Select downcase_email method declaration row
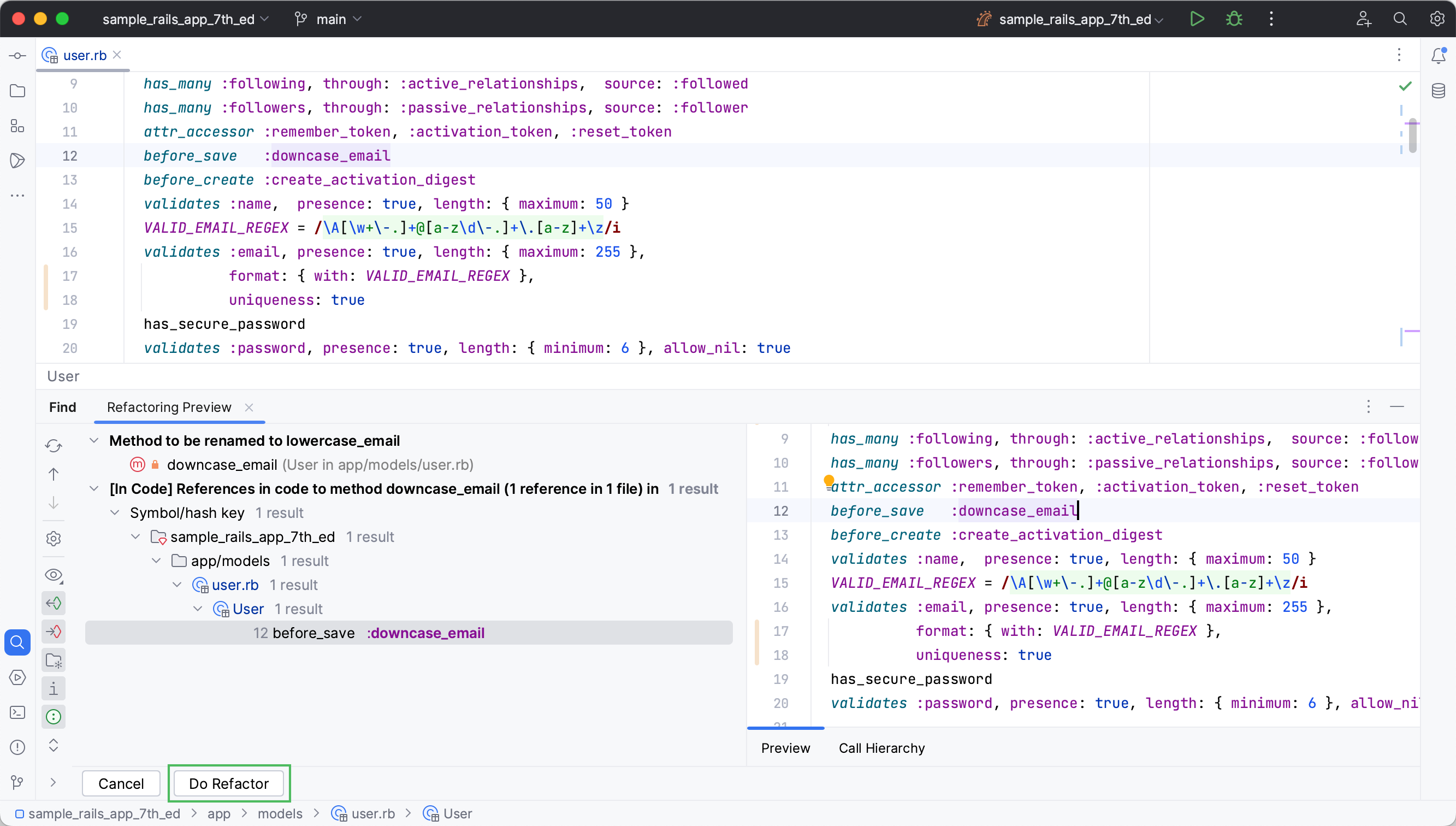This screenshot has height=826, width=1456. [x=302, y=464]
